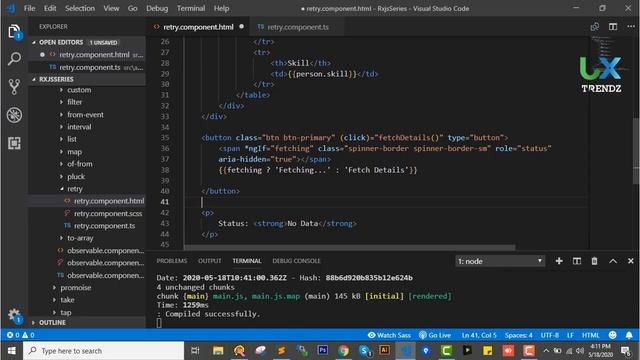Click the Open Changes editor icon
The width and height of the screenshot is (640, 360).
595,27
